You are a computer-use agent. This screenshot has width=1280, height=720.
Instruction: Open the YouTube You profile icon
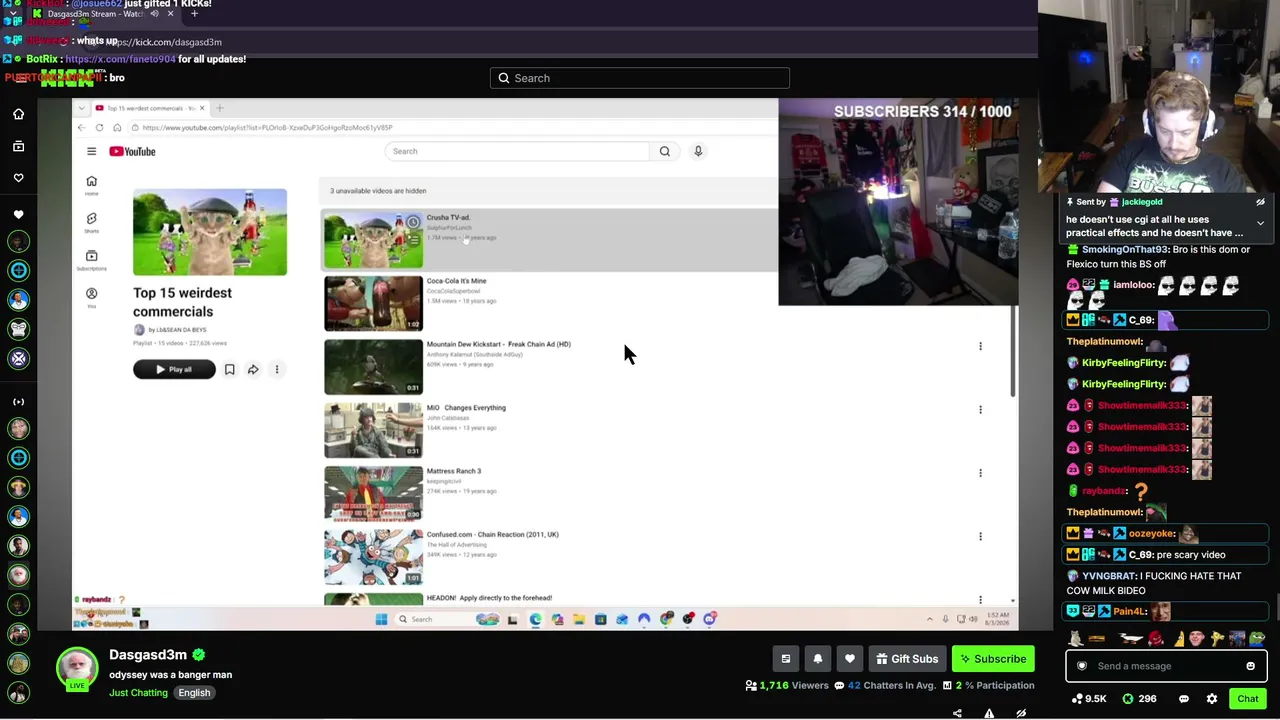tap(91, 296)
